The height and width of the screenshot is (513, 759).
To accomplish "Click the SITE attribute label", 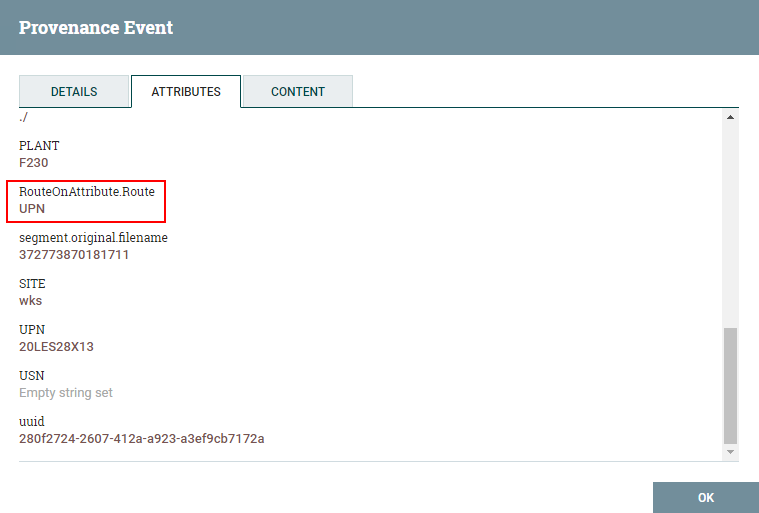I will [x=32, y=284].
